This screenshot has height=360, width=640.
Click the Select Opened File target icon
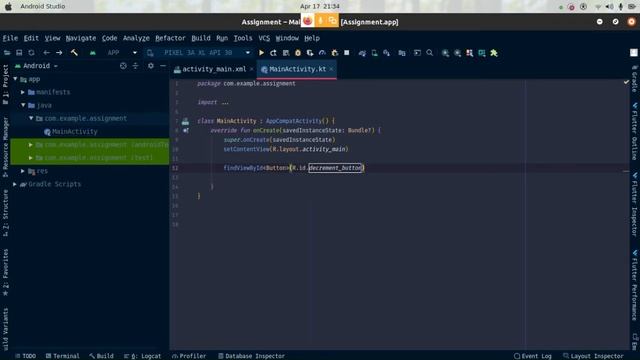point(123,66)
